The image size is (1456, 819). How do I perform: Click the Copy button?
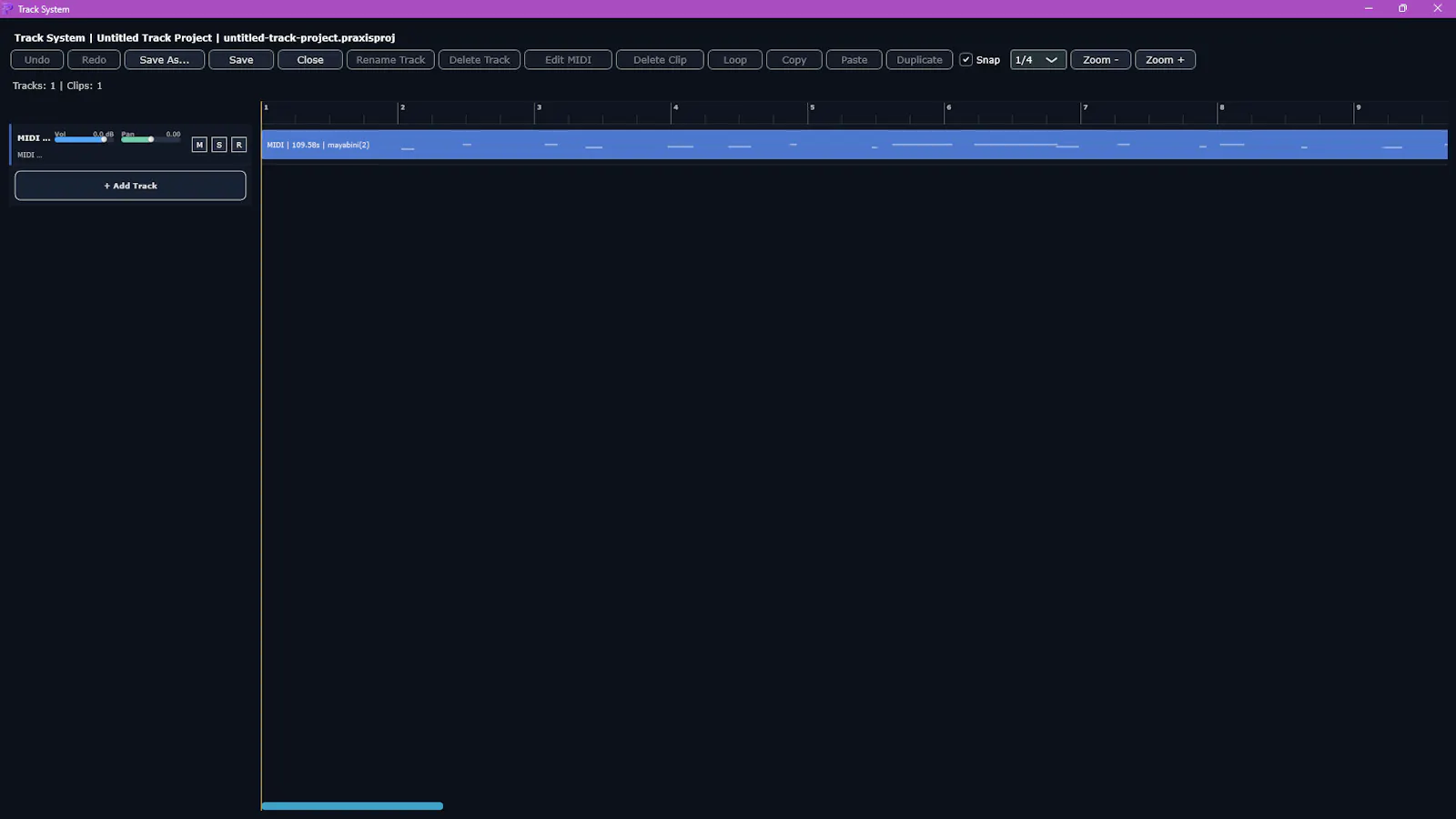[x=794, y=60]
